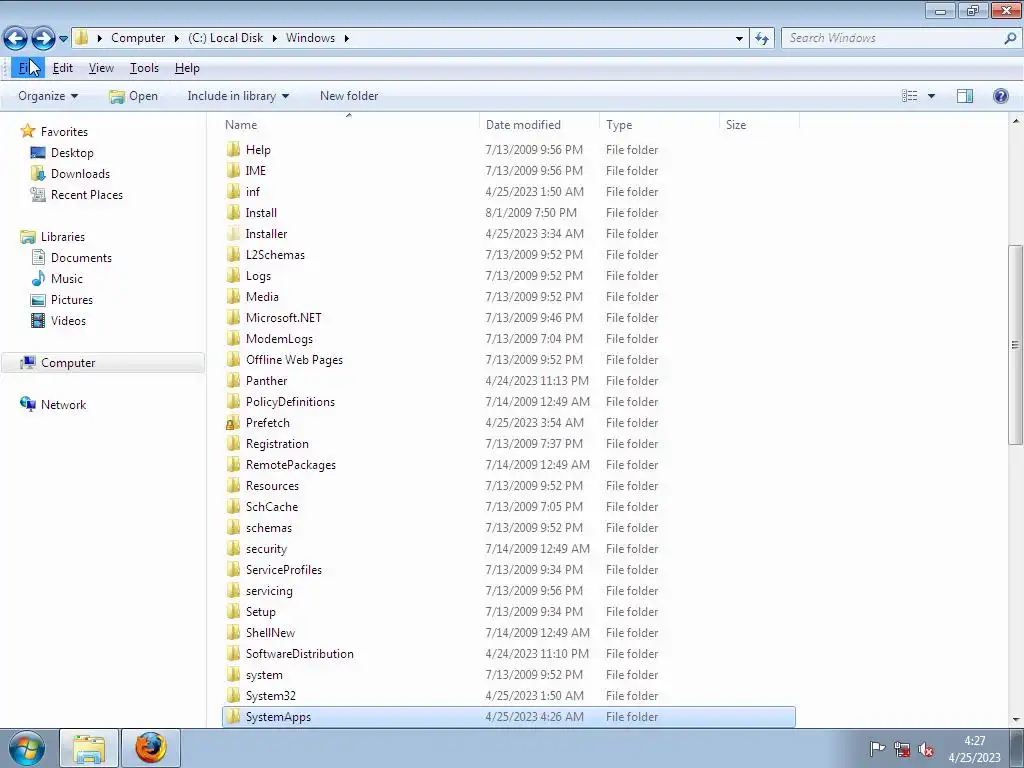This screenshot has height=768, width=1024.
Task: Select Network in navigation pane
Action: (x=63, y=405)
